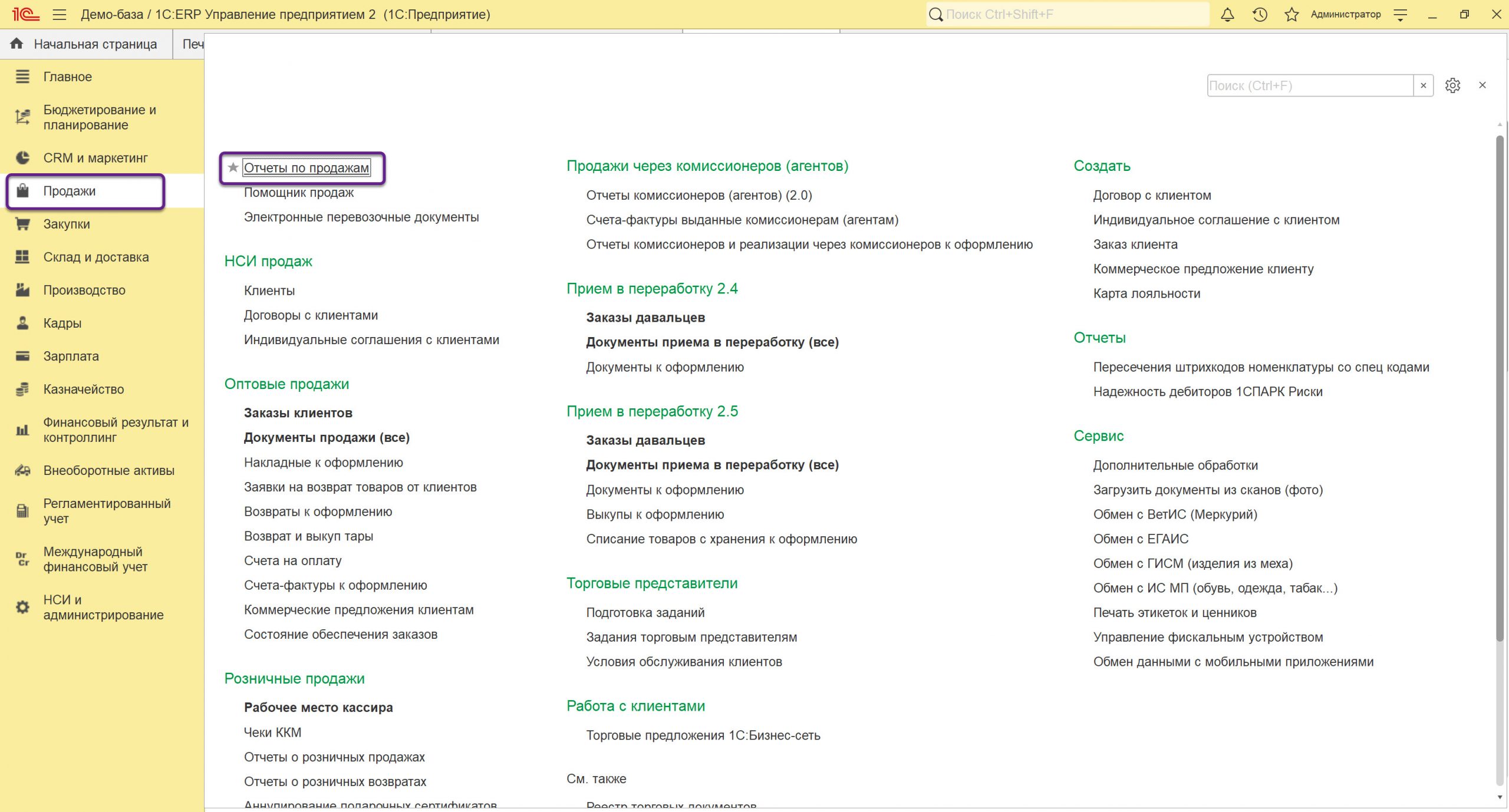Open Договоры с клиентами
Image resolution: width=1509 pixels, height=812 pixels.
[x=311, y=315]
